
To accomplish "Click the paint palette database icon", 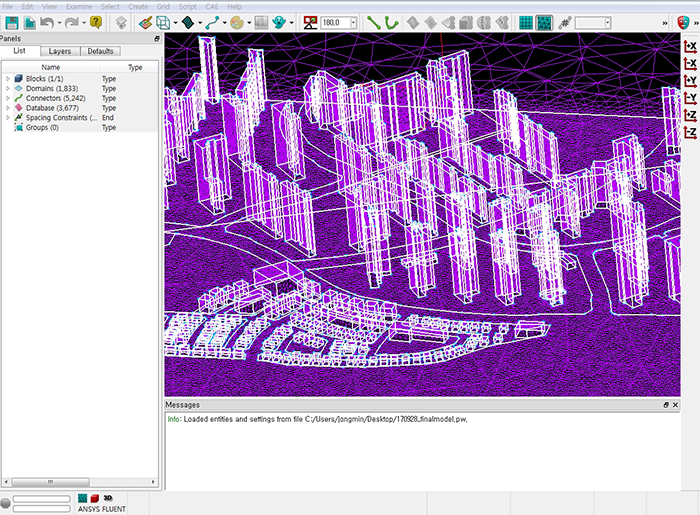I will pyautogui.click(x=237, y=22).
